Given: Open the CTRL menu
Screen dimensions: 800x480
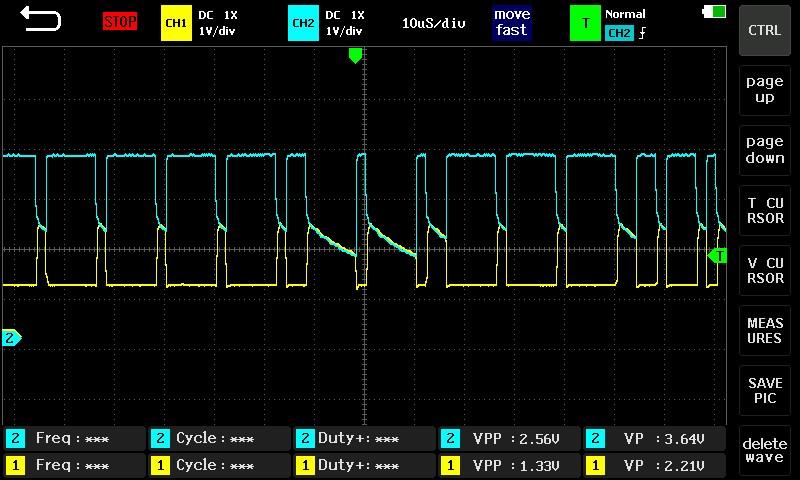Looking at the screenshot, I should click(764, 30).
